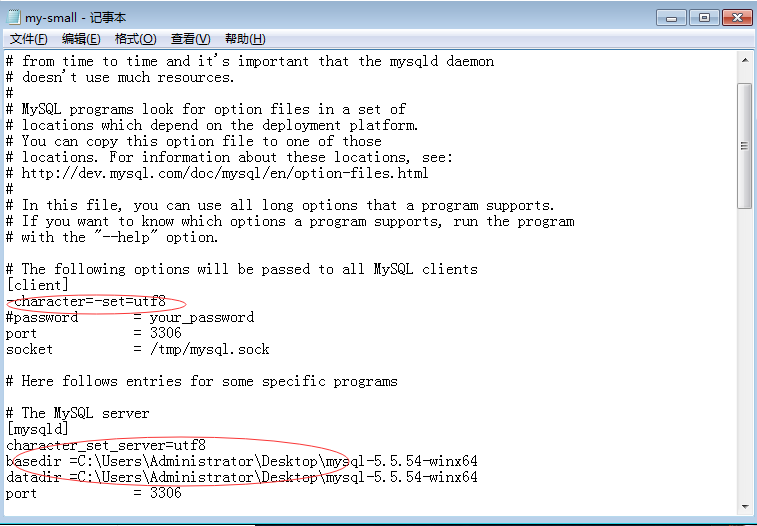The image size is (757, 526).
Task: Place cursor on the socket = /tmp/mysql.sock line
Action: pyautogui.click(x=138, y=349)
